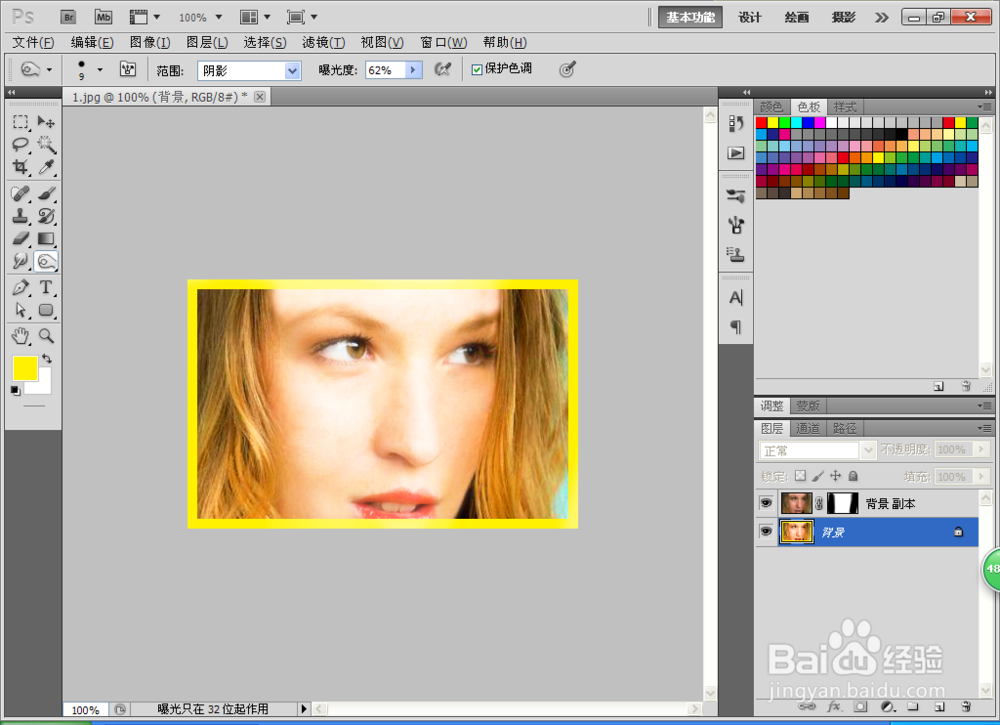Toggle lock transparent pixels
Viewport: 1000px width, 725px height.
click(800, 476)
